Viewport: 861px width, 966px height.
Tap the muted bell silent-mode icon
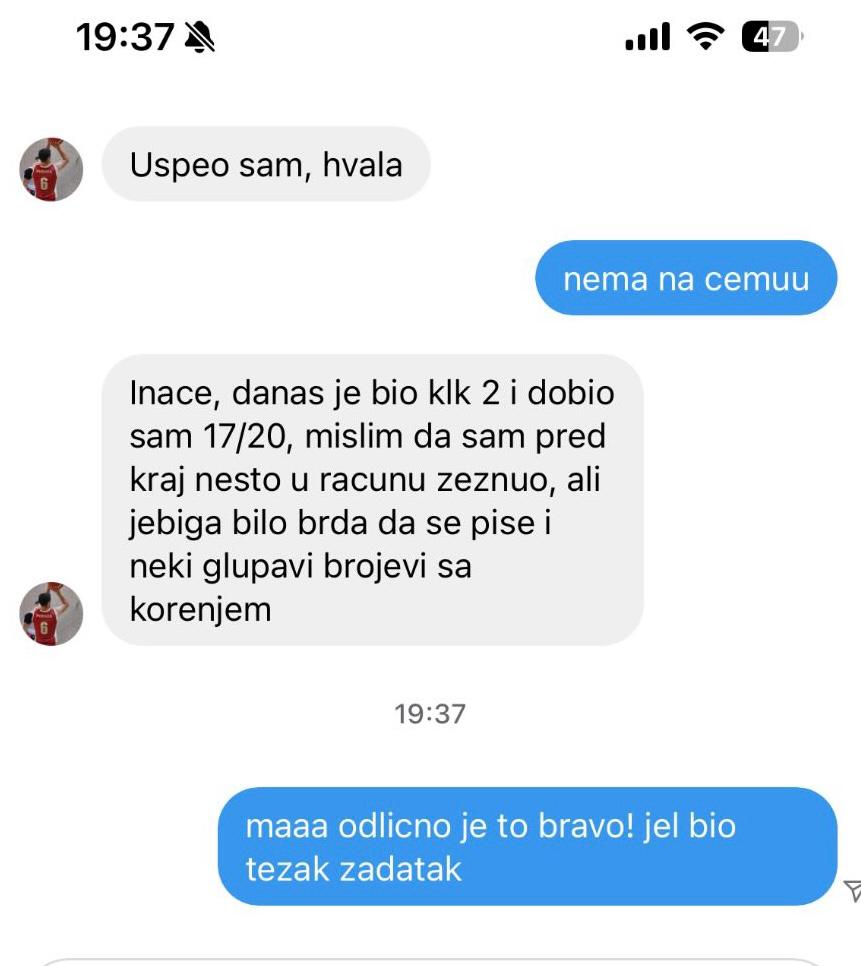click(200, 36)
